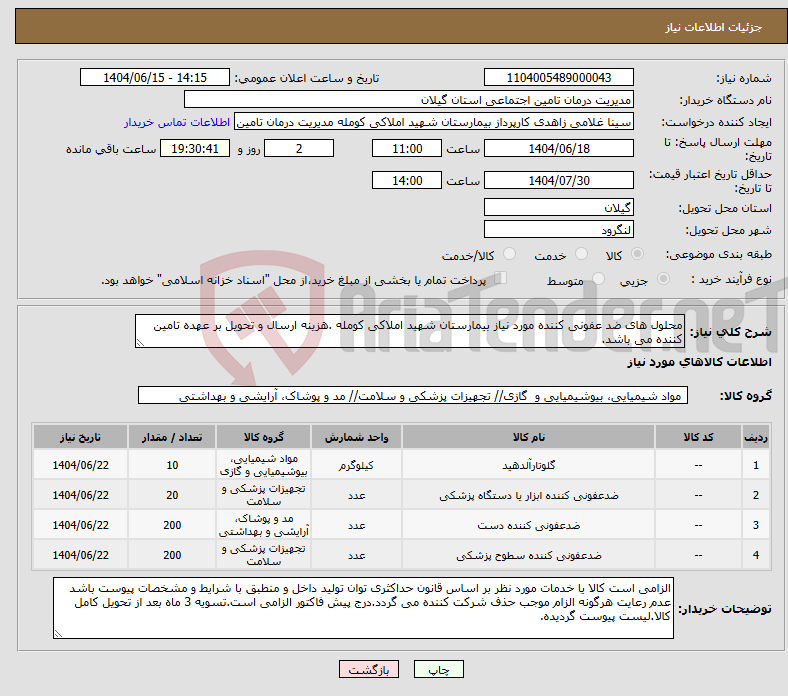Toggle the treasury documents payment checkbox
Screen dimensions: 788x696
point(501,280)
